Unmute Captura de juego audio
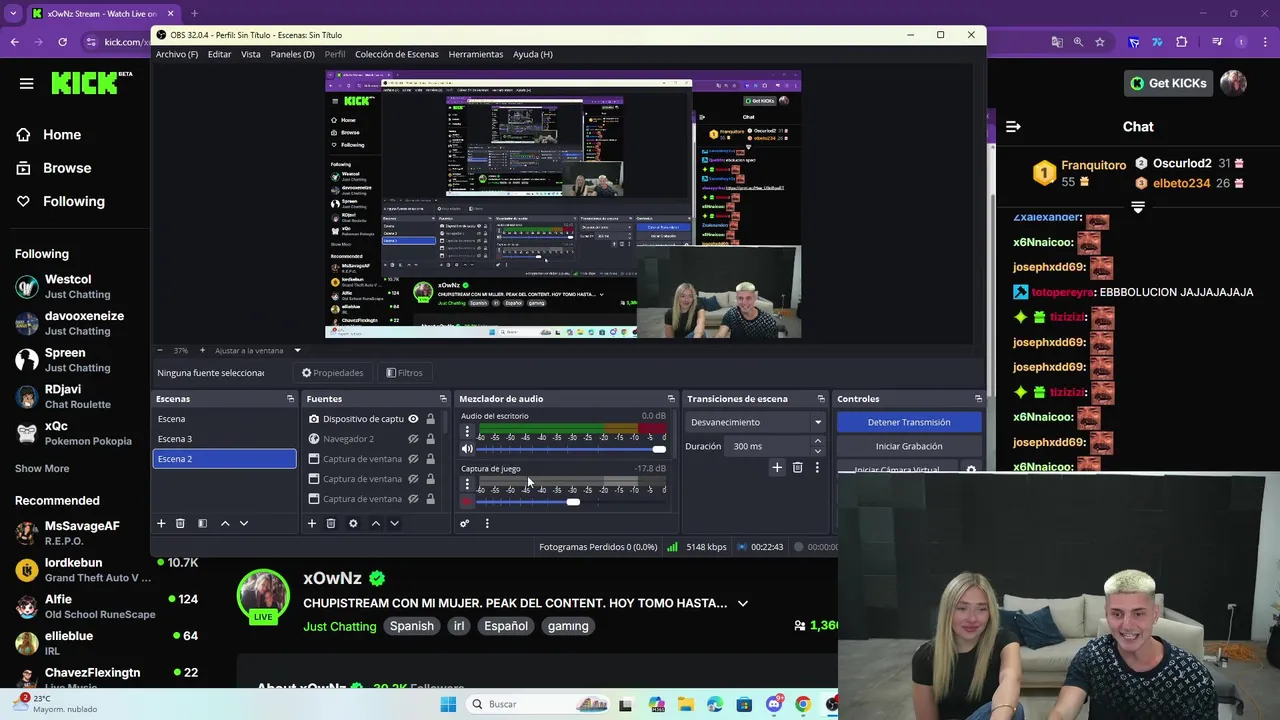 pos(467,501)
